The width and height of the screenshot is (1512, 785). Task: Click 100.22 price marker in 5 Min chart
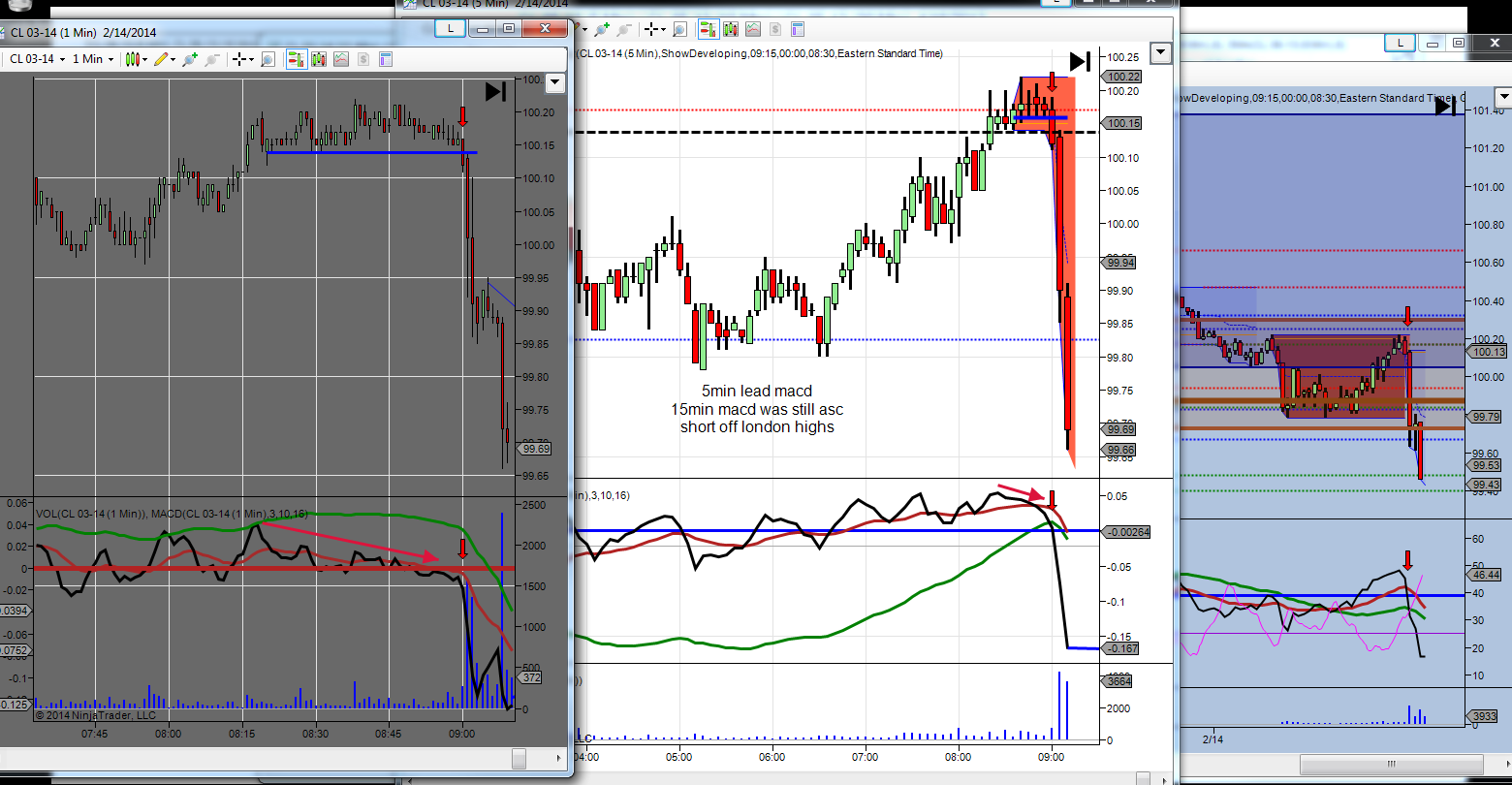1123,77
